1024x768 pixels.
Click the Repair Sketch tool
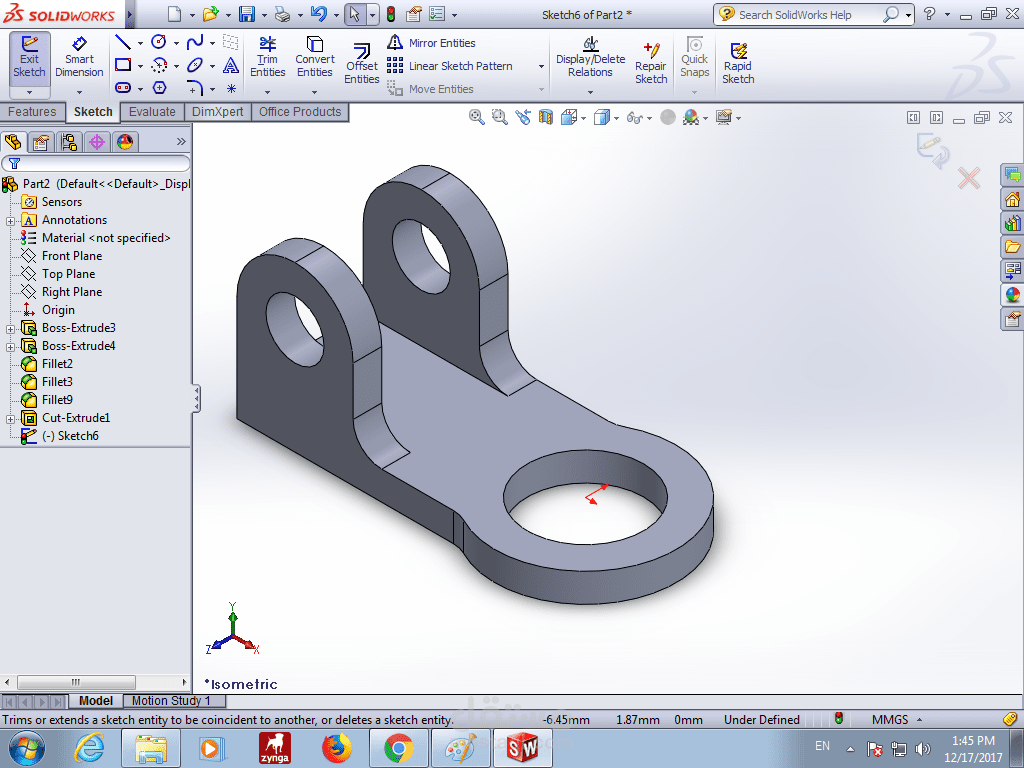[651, 63]
